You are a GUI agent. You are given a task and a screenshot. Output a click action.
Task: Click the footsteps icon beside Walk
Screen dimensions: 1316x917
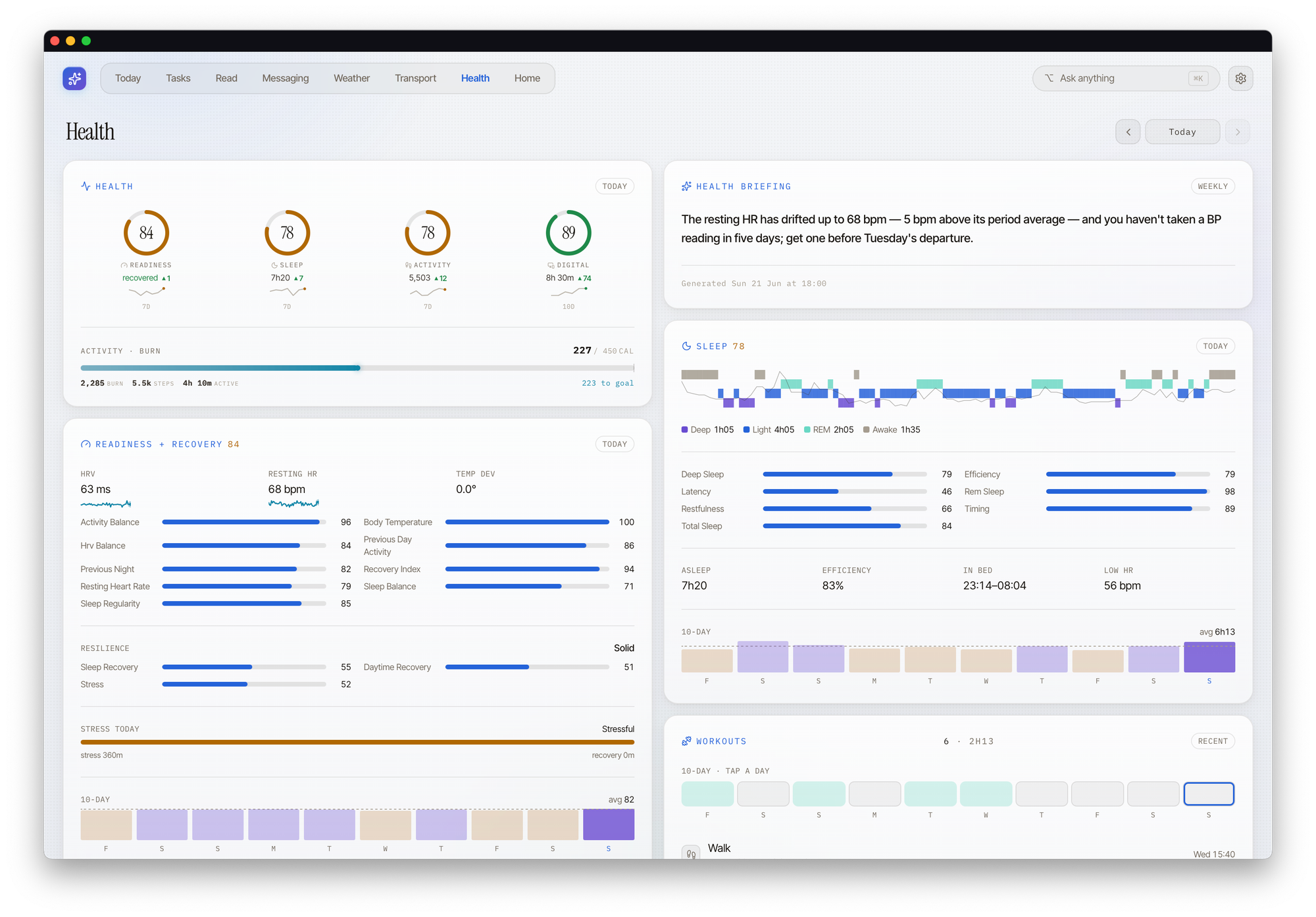(691, 852)
